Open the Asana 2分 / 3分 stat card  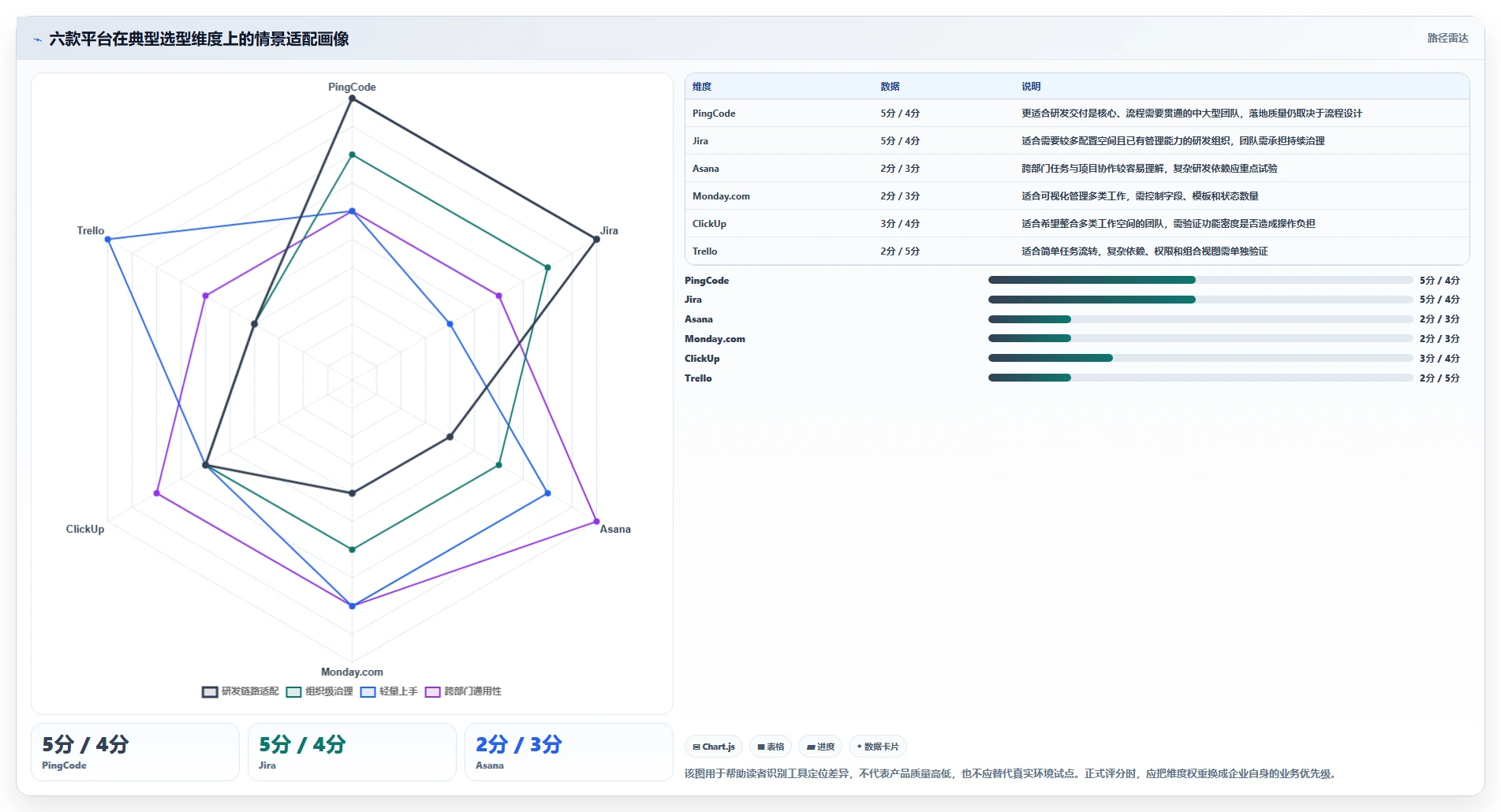(569, 752)
